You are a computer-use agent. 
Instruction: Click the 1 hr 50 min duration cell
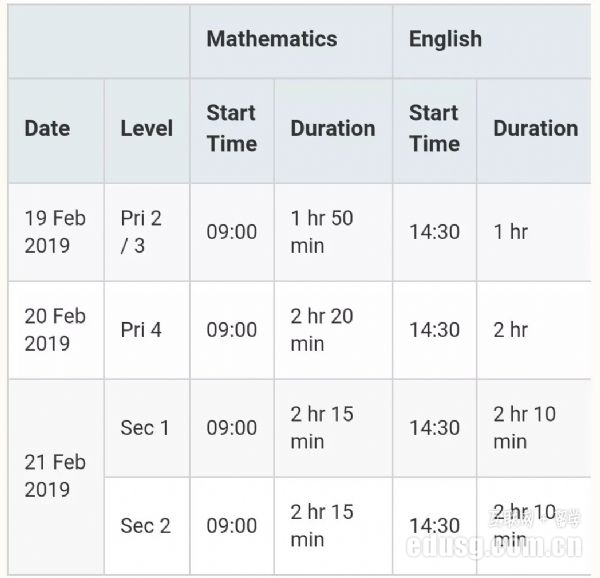click(x=322, y=232)
